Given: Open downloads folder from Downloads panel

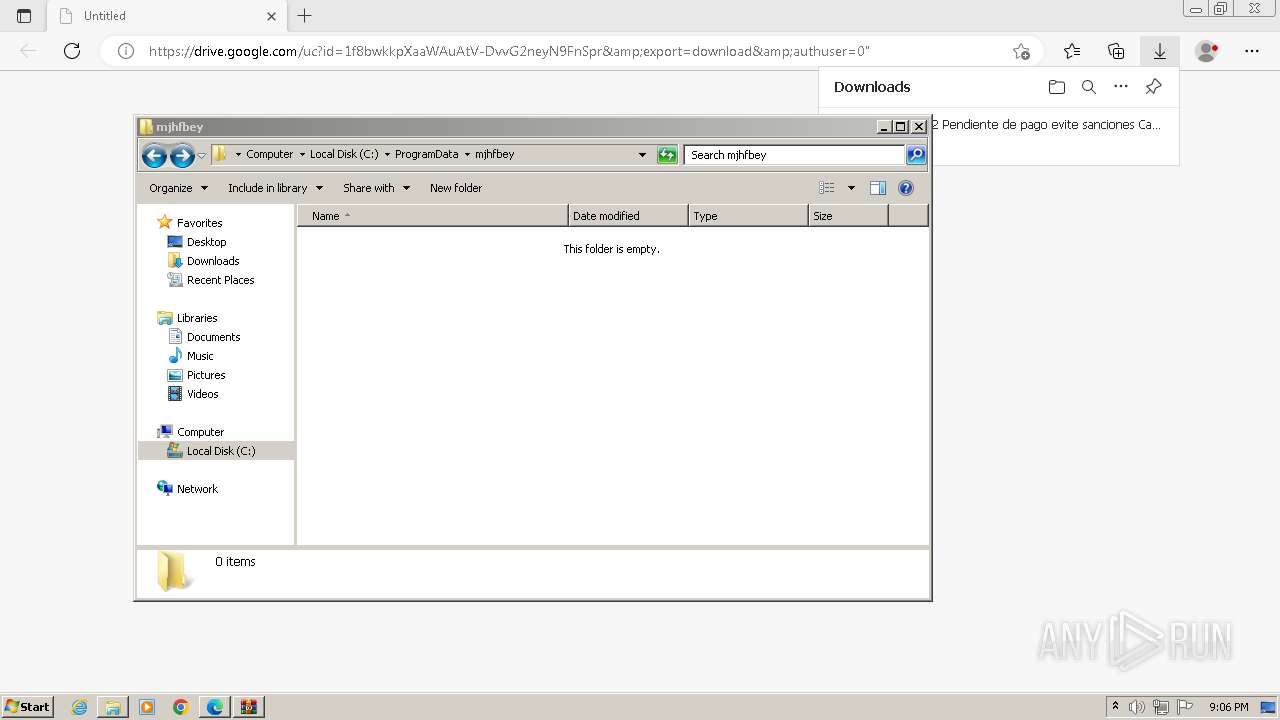Looking at the screenshot, I should [1057, 87].
